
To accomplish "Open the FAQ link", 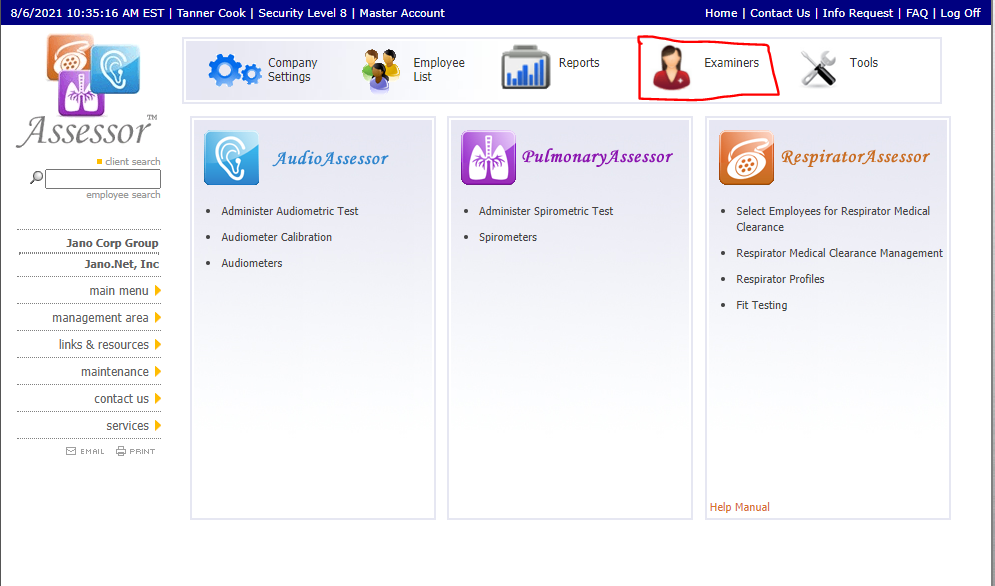I will 916,13.
